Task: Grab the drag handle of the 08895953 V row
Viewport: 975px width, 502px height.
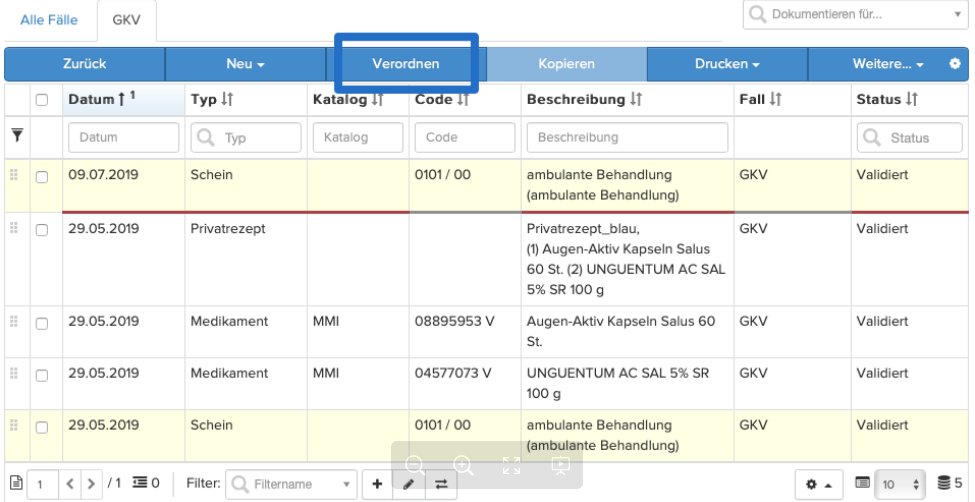Action: point(14,322)
